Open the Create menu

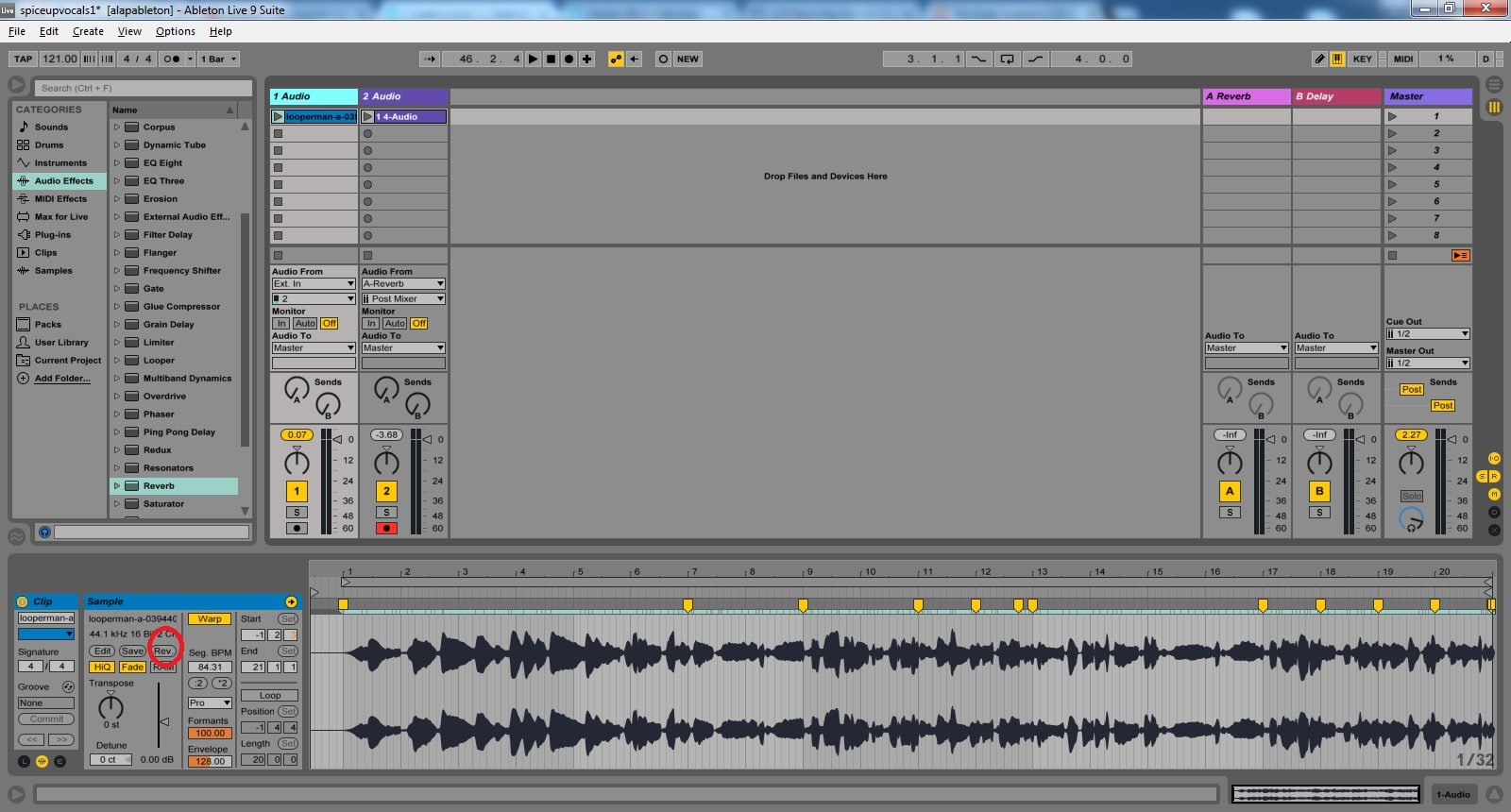click(88, 31)
